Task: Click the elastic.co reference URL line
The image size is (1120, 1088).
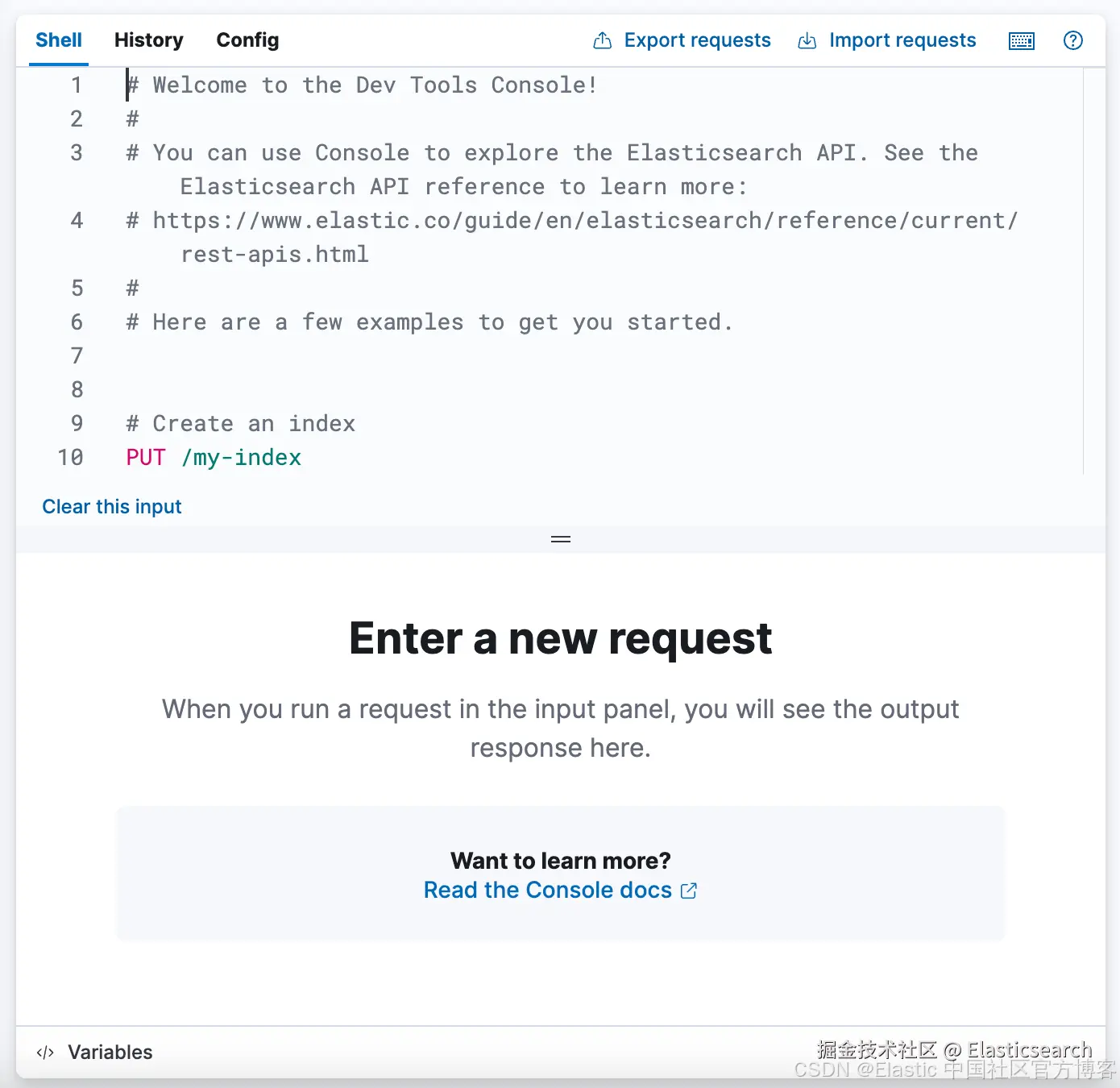Action: tap(572, 237)
